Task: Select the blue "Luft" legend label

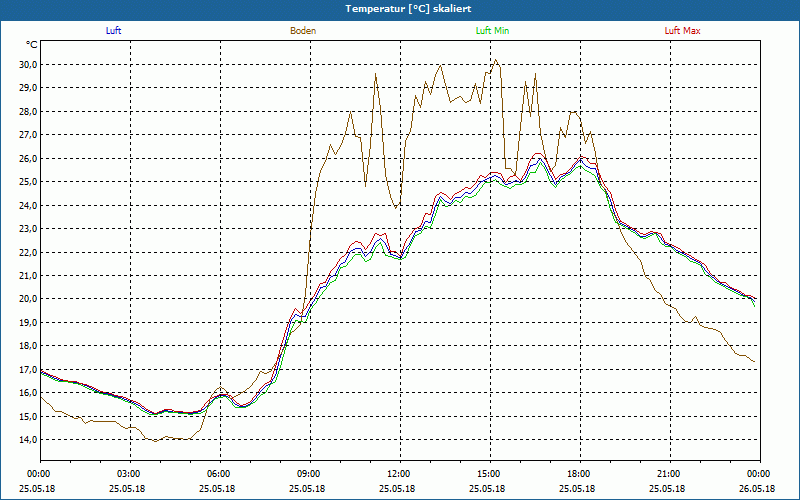Action: (x=113, y=31)
